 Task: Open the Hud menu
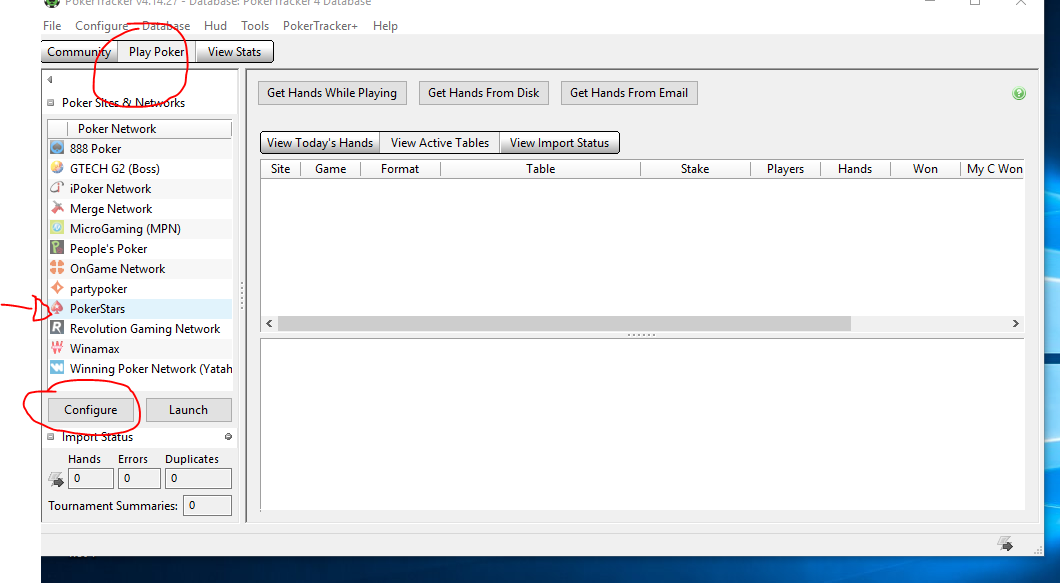(x=215, y=26)
